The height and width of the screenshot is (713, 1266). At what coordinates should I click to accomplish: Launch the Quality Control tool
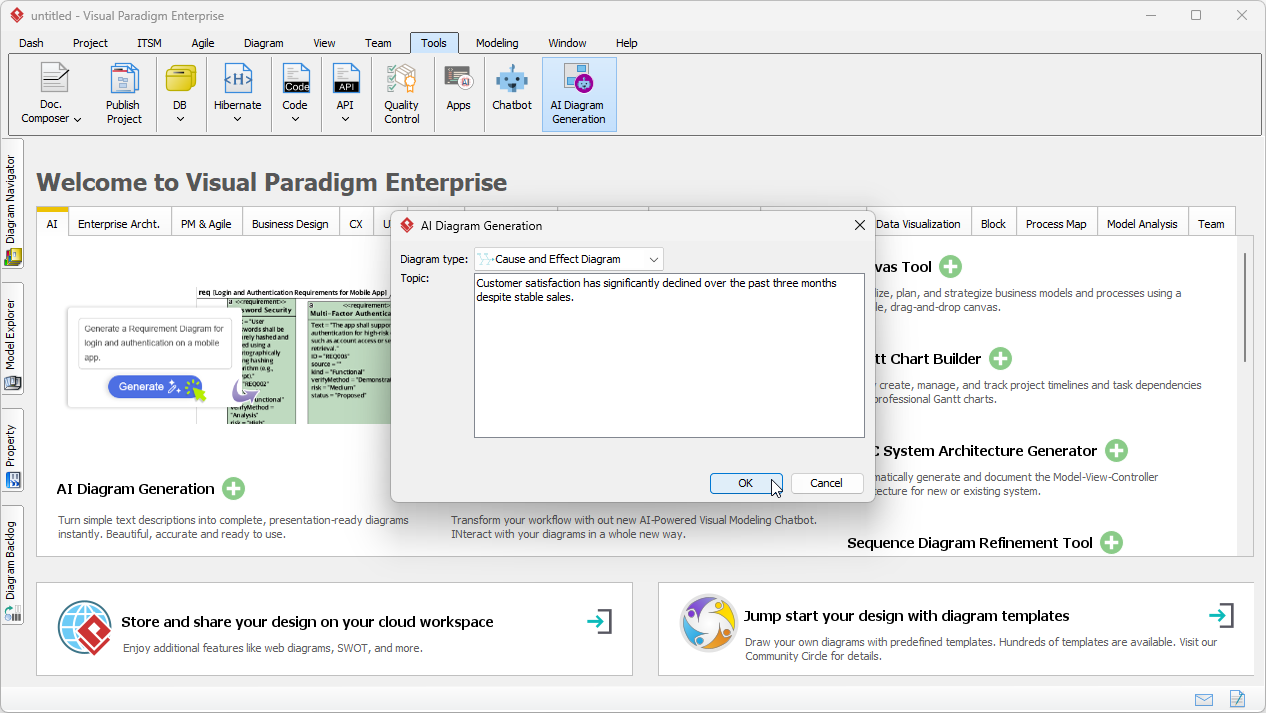point(401,94)
